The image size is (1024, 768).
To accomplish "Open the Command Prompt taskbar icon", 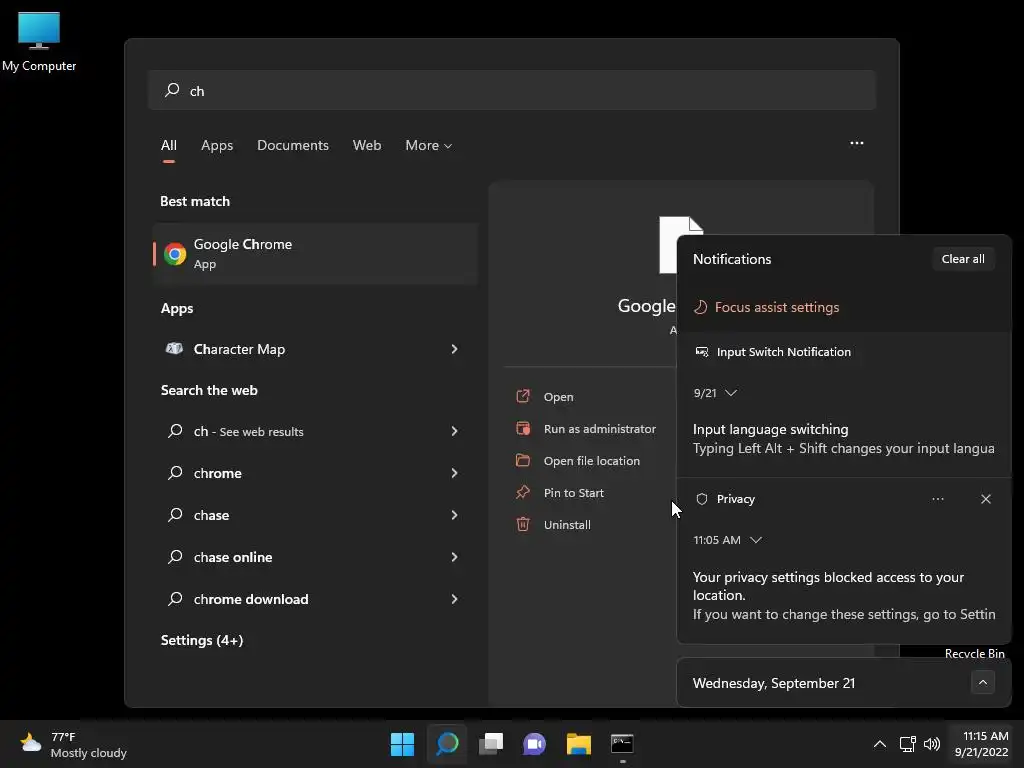I will point(622,744).
